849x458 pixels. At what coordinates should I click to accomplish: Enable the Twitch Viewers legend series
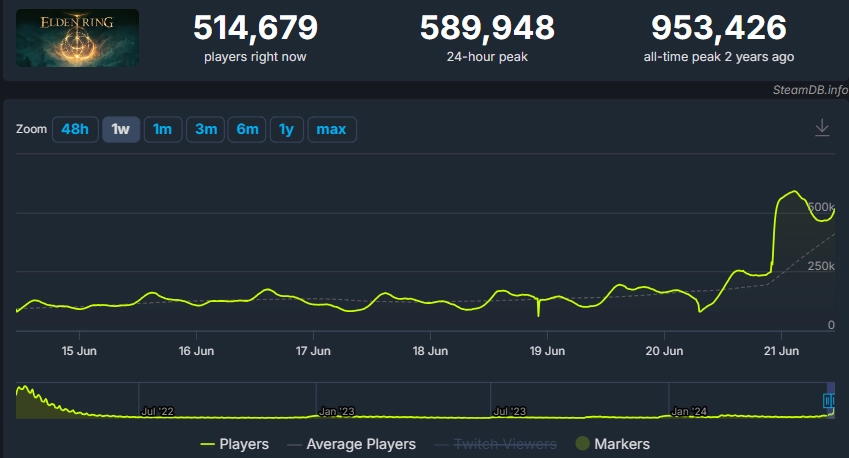click(496, 444)
